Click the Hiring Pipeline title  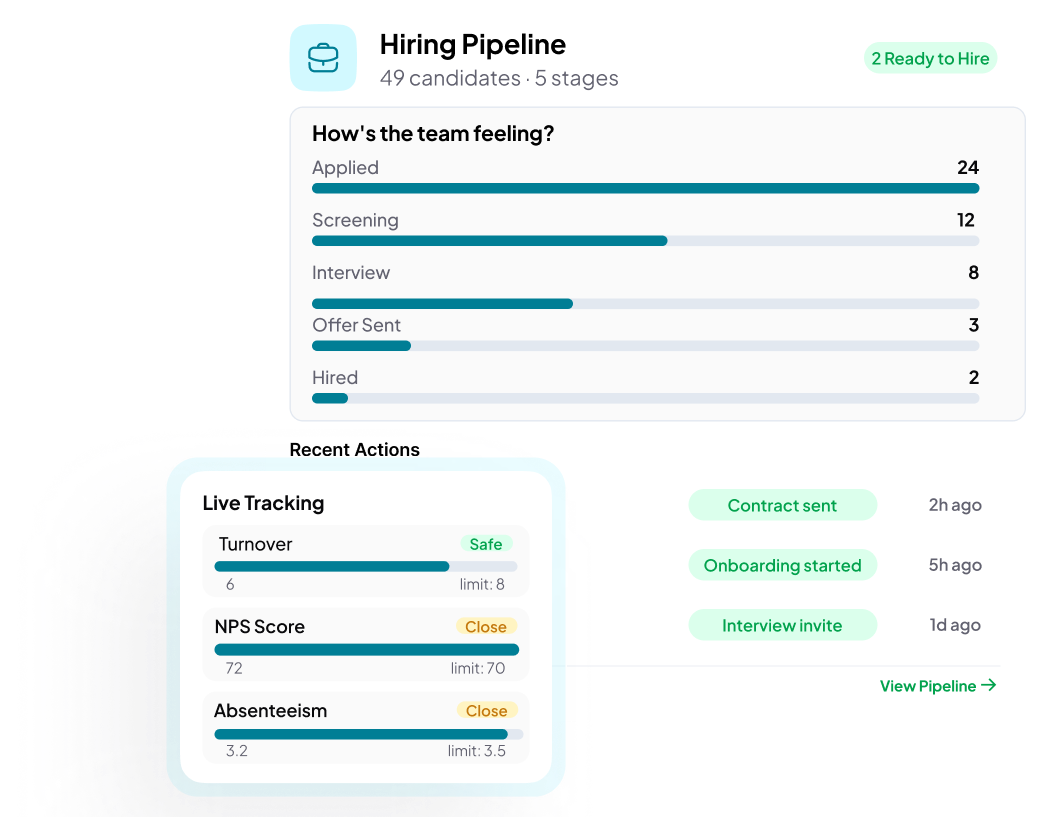[x=472, y=44]
